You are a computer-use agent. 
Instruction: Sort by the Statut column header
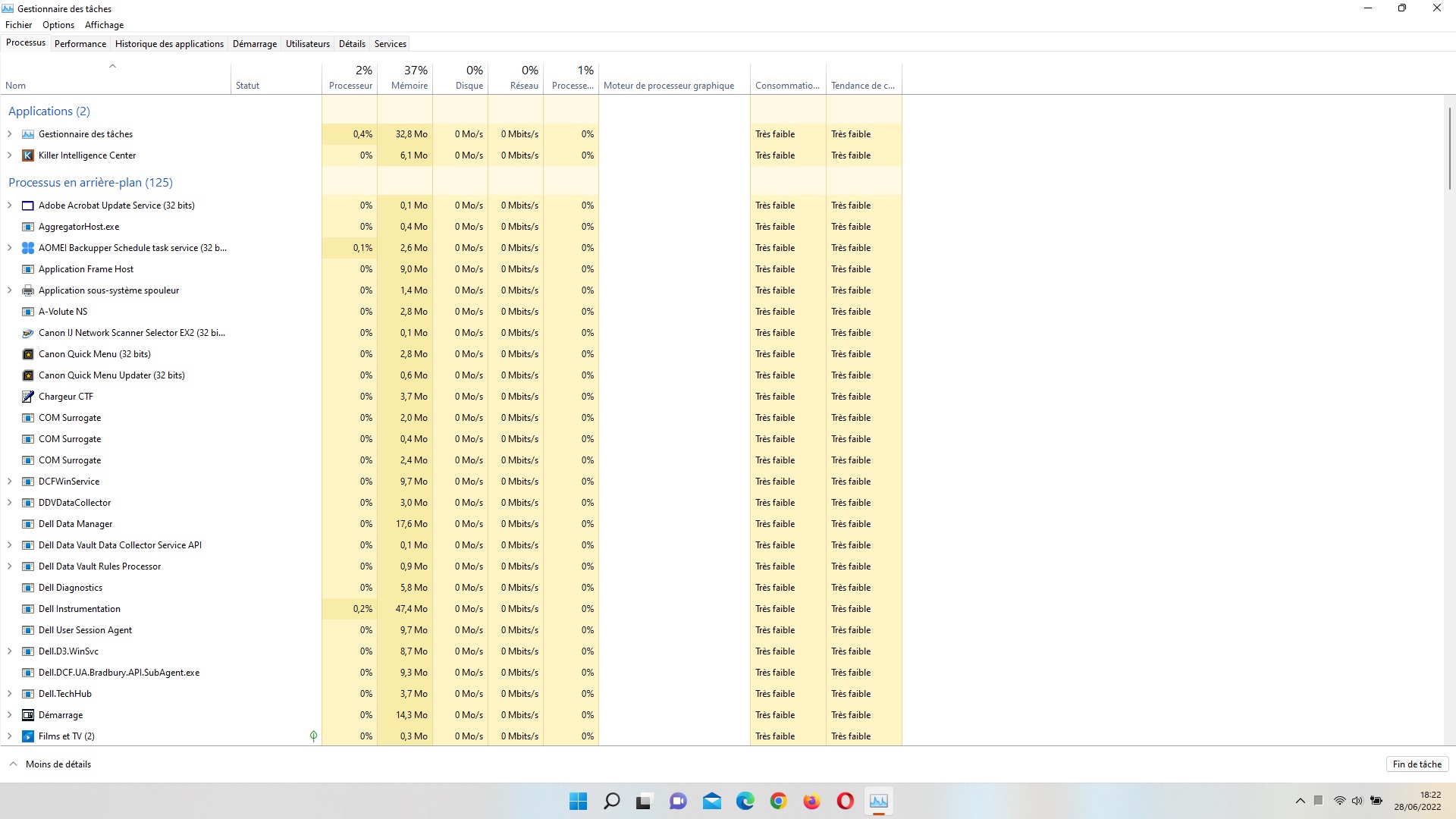coord(276,77)
